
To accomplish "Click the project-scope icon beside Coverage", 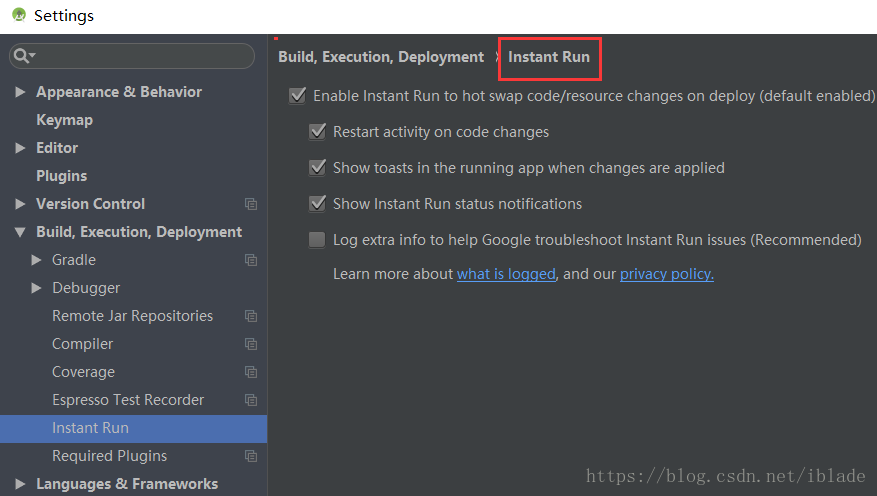I will point(251,372).
